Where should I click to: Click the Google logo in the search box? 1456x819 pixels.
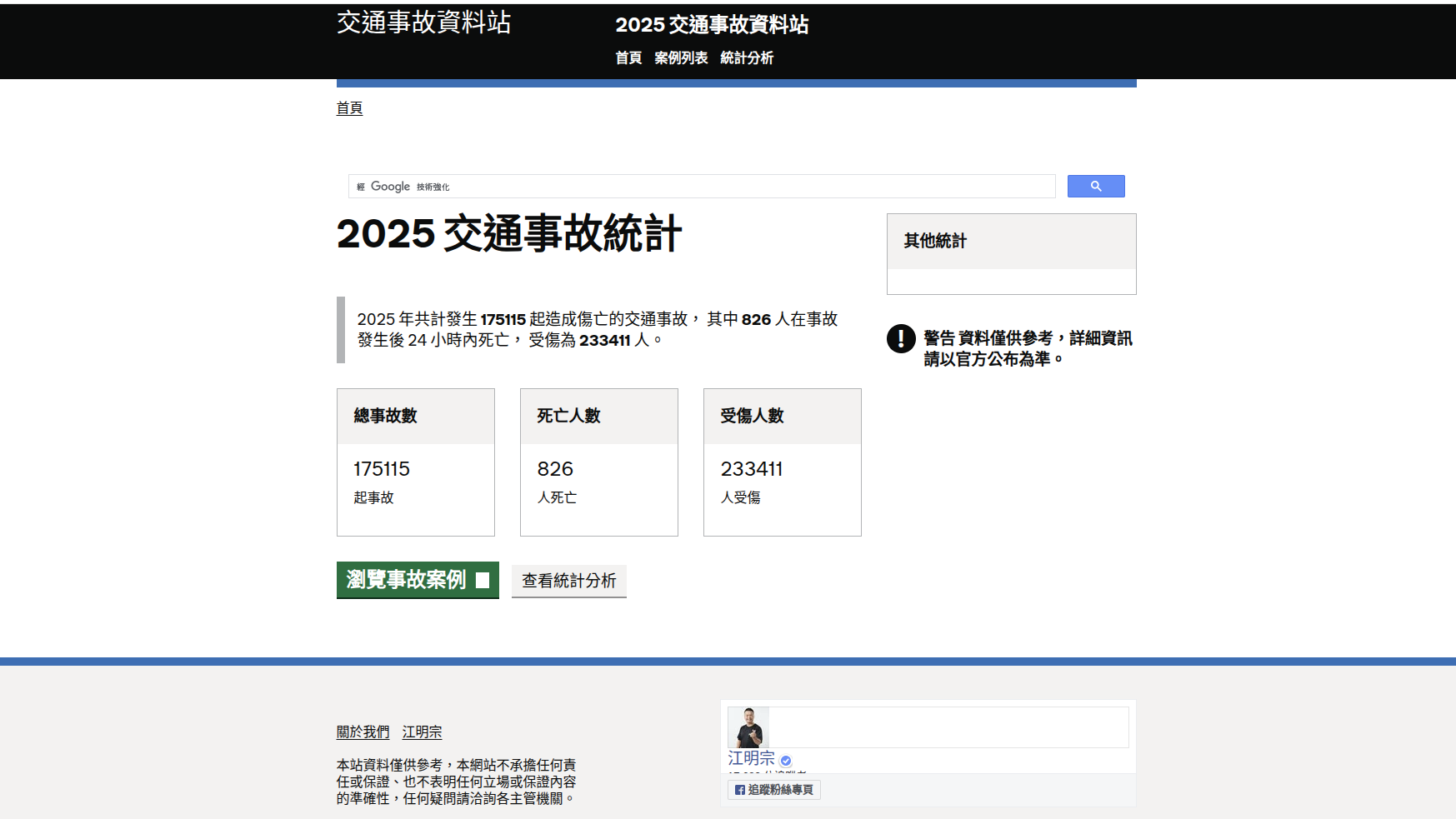tap(390, 187)
